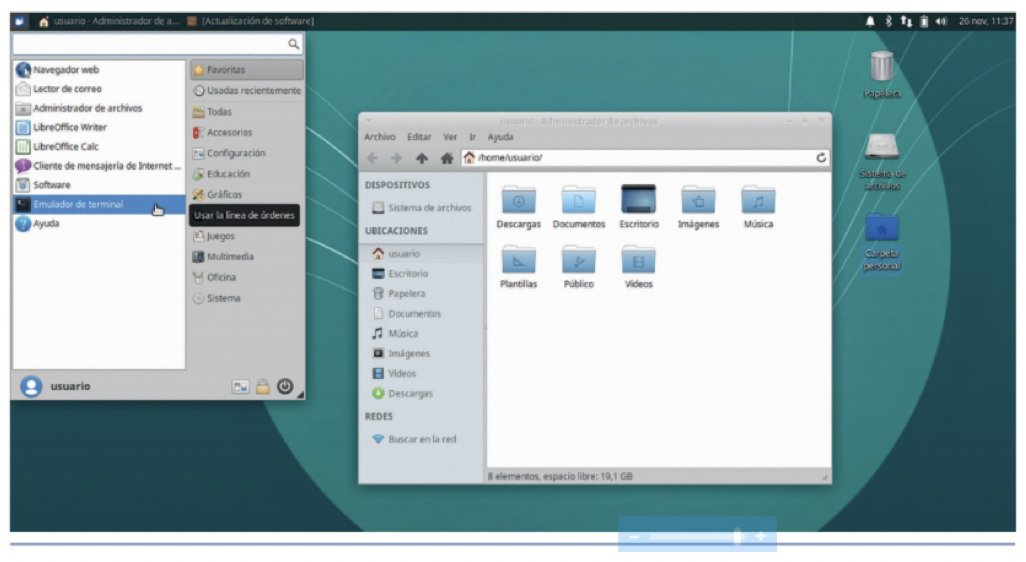
Task: Go forward with the right arrow button
Action: point(396,158)
